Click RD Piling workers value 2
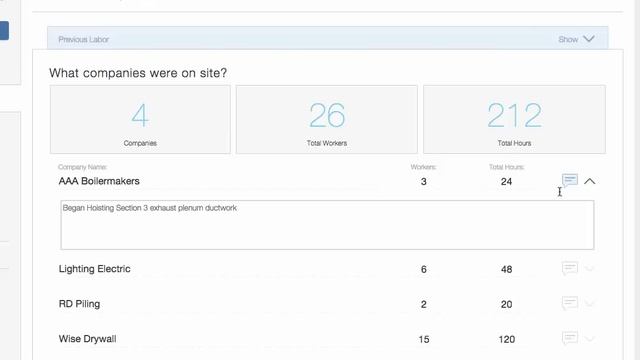 [x=424, y=304]
